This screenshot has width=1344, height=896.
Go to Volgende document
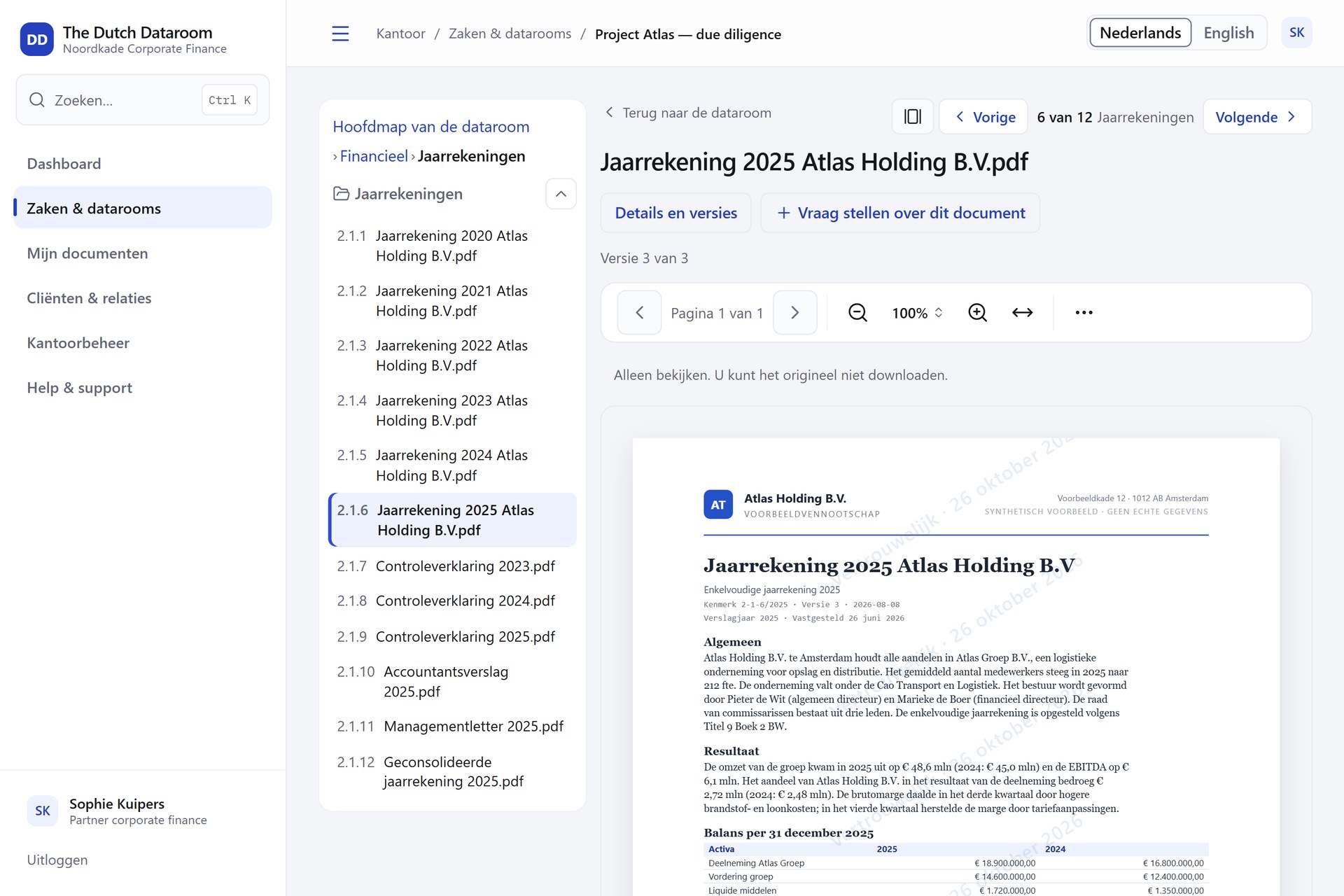coord(1257,117)
